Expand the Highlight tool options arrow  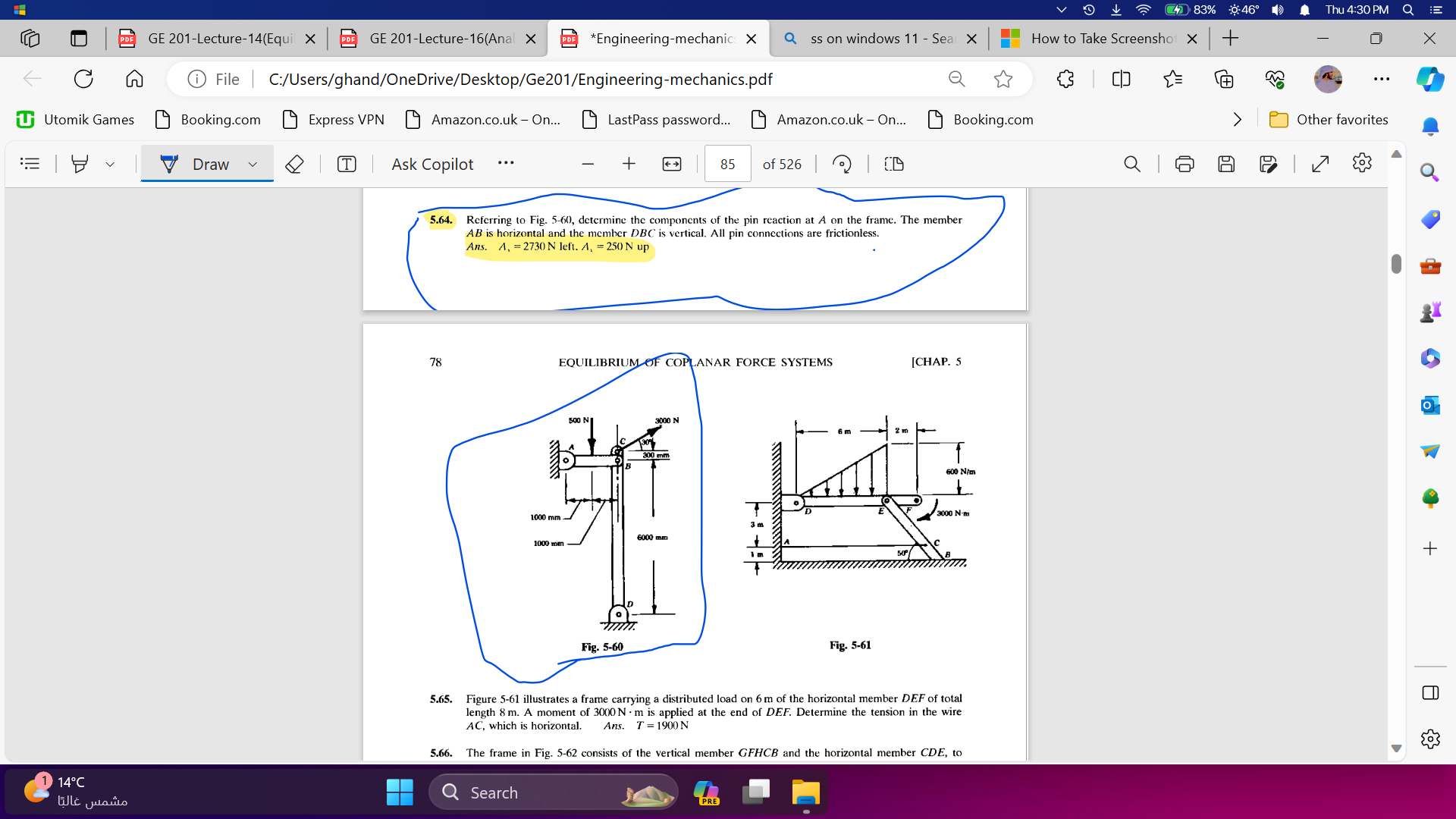point(110,164)
